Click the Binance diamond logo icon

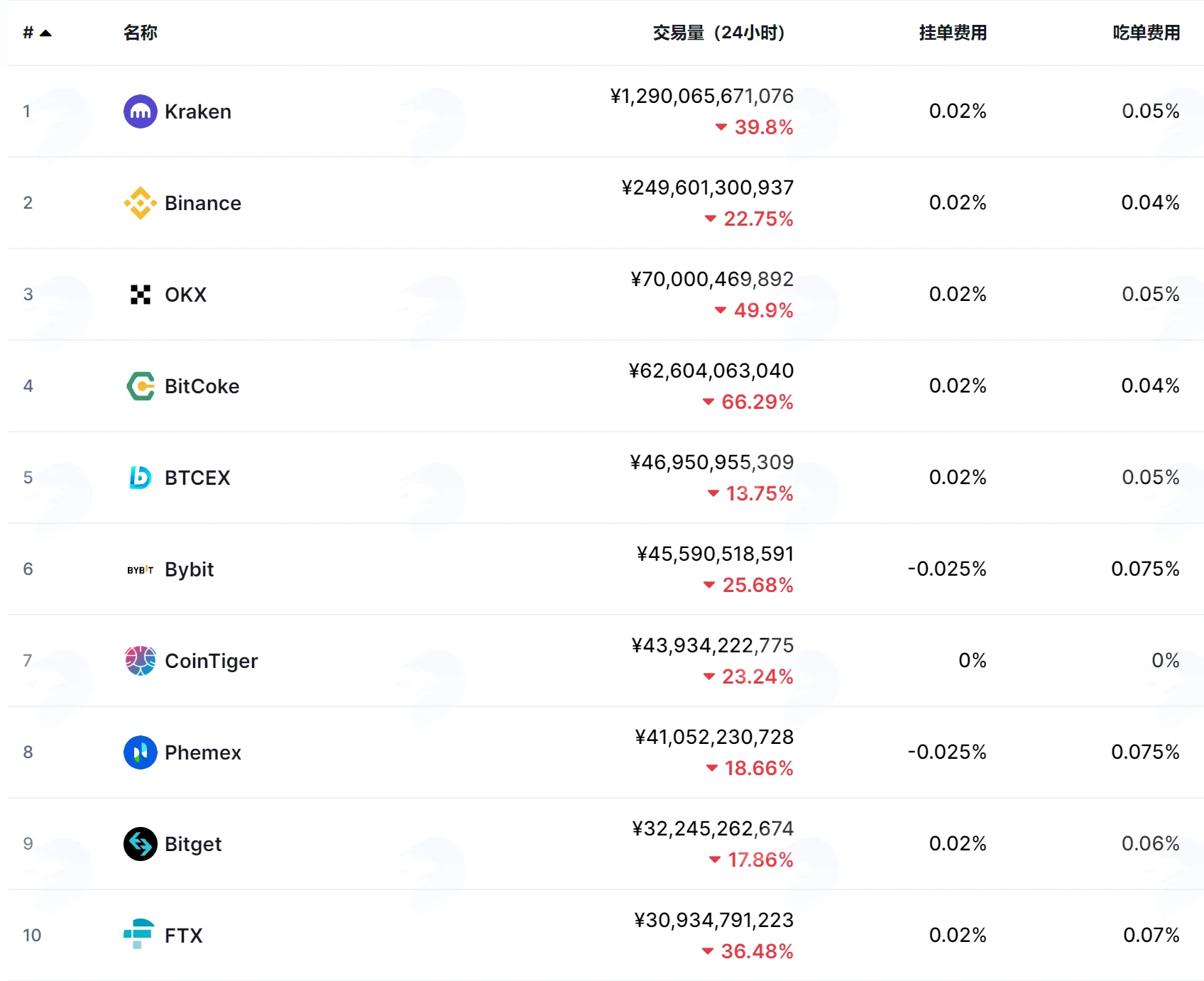tap(141, 203)
